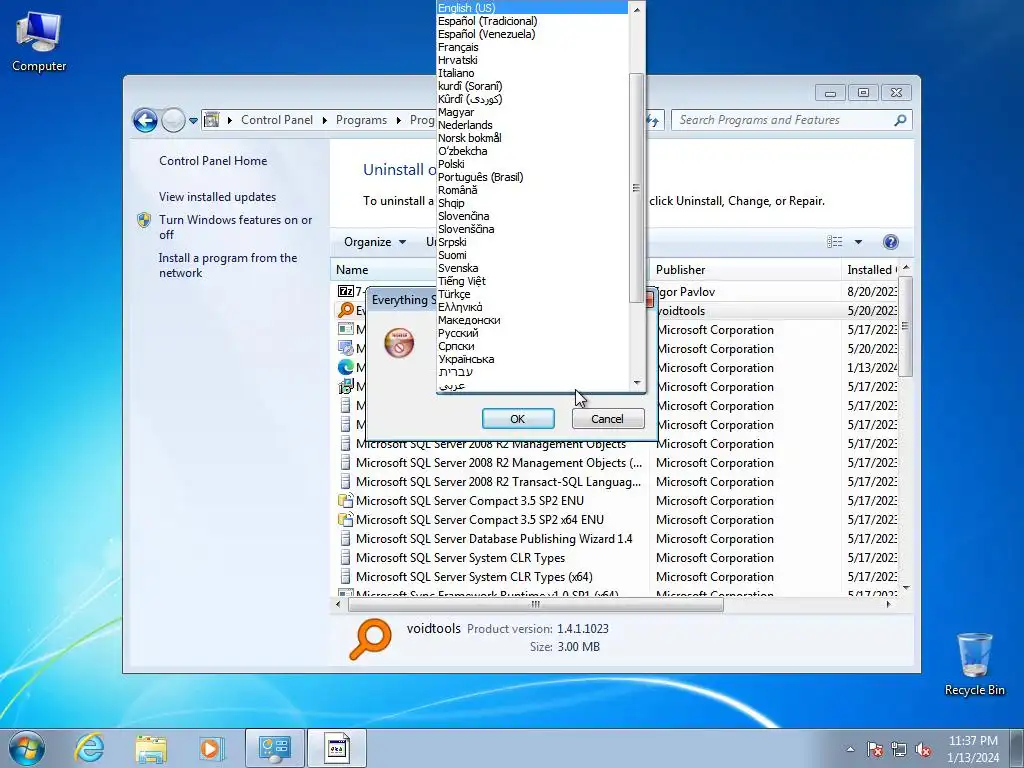Click the network tray icon
This screenshot has width=1024, height=768.
click(x=899, y=749)
